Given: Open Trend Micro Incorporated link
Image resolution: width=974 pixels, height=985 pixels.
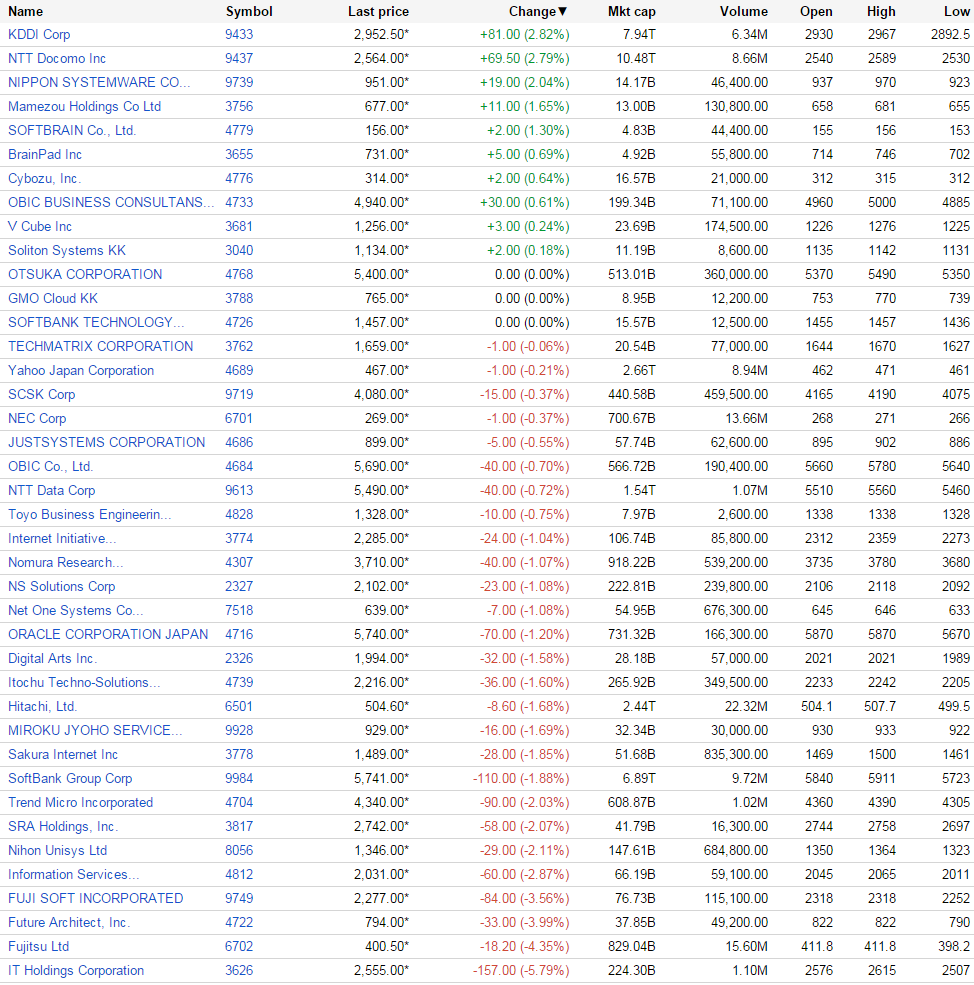Looking at the screenshot, I should pyautogui.click(x=80, y=803).
